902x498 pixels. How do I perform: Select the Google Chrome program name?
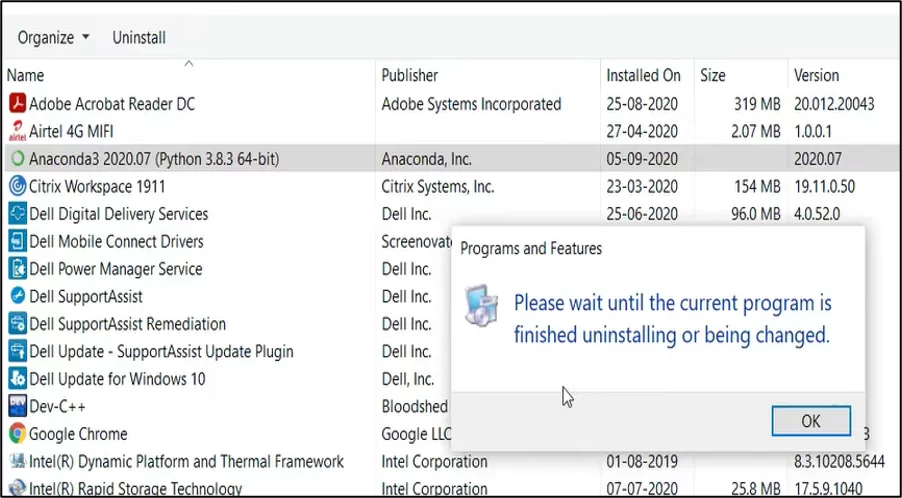[x=78, y=434]
